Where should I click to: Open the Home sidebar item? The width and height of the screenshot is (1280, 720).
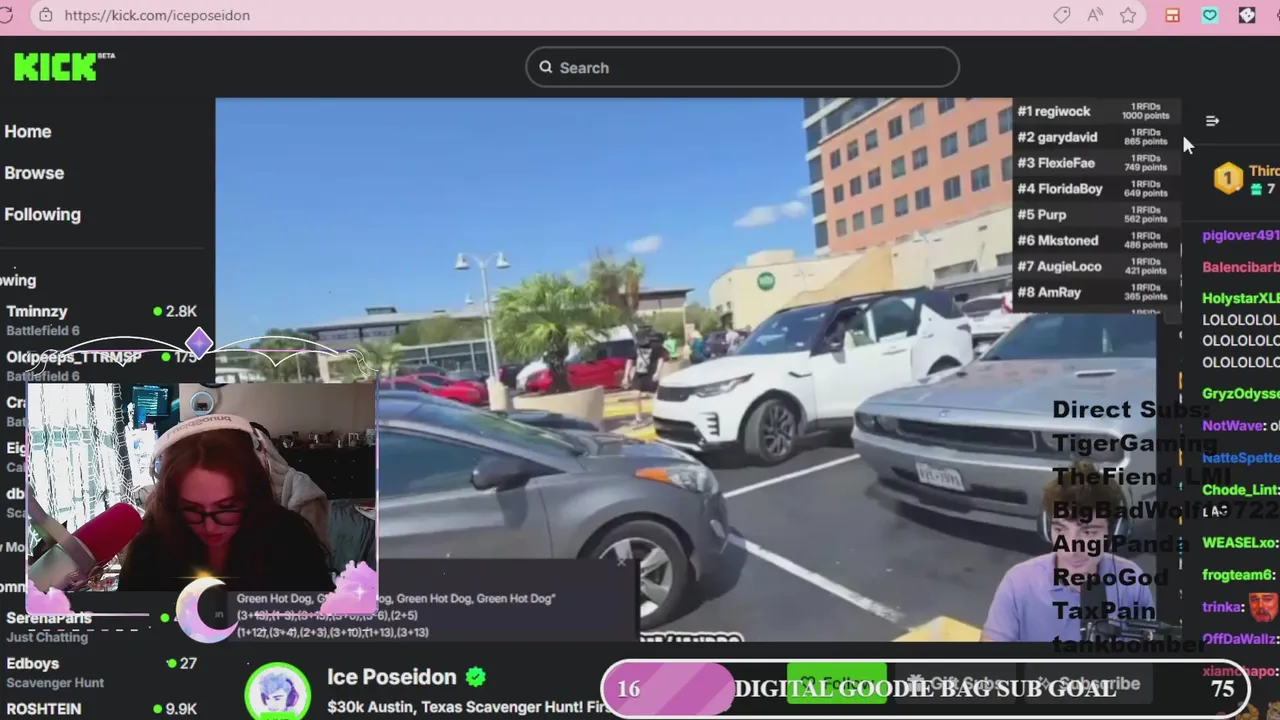tap(28, 131)
